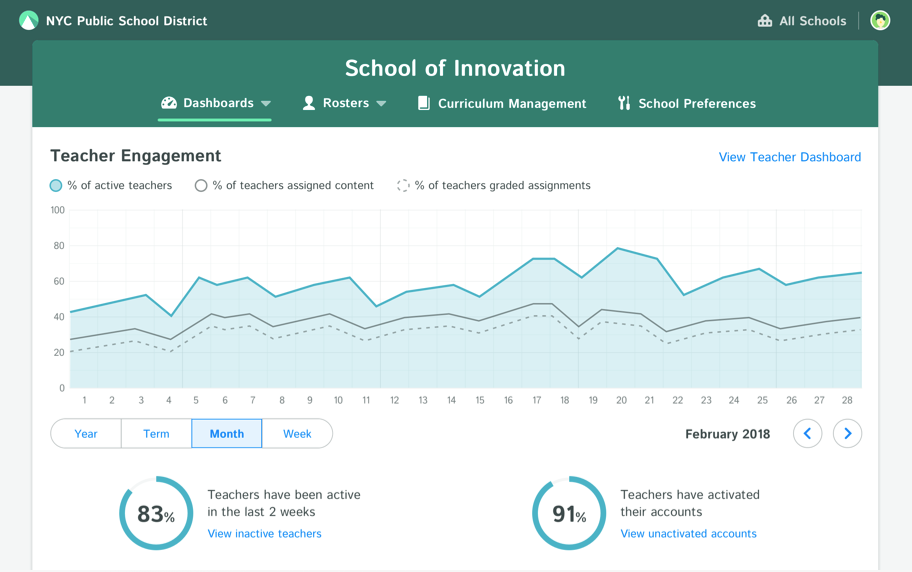
Task: Click the day 20 peak on chart
Action: (618, 248)
